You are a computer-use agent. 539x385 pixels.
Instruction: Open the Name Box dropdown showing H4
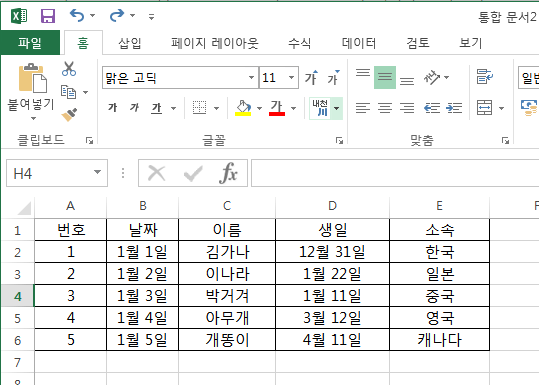pyautogui.click(x=98, y=172)
